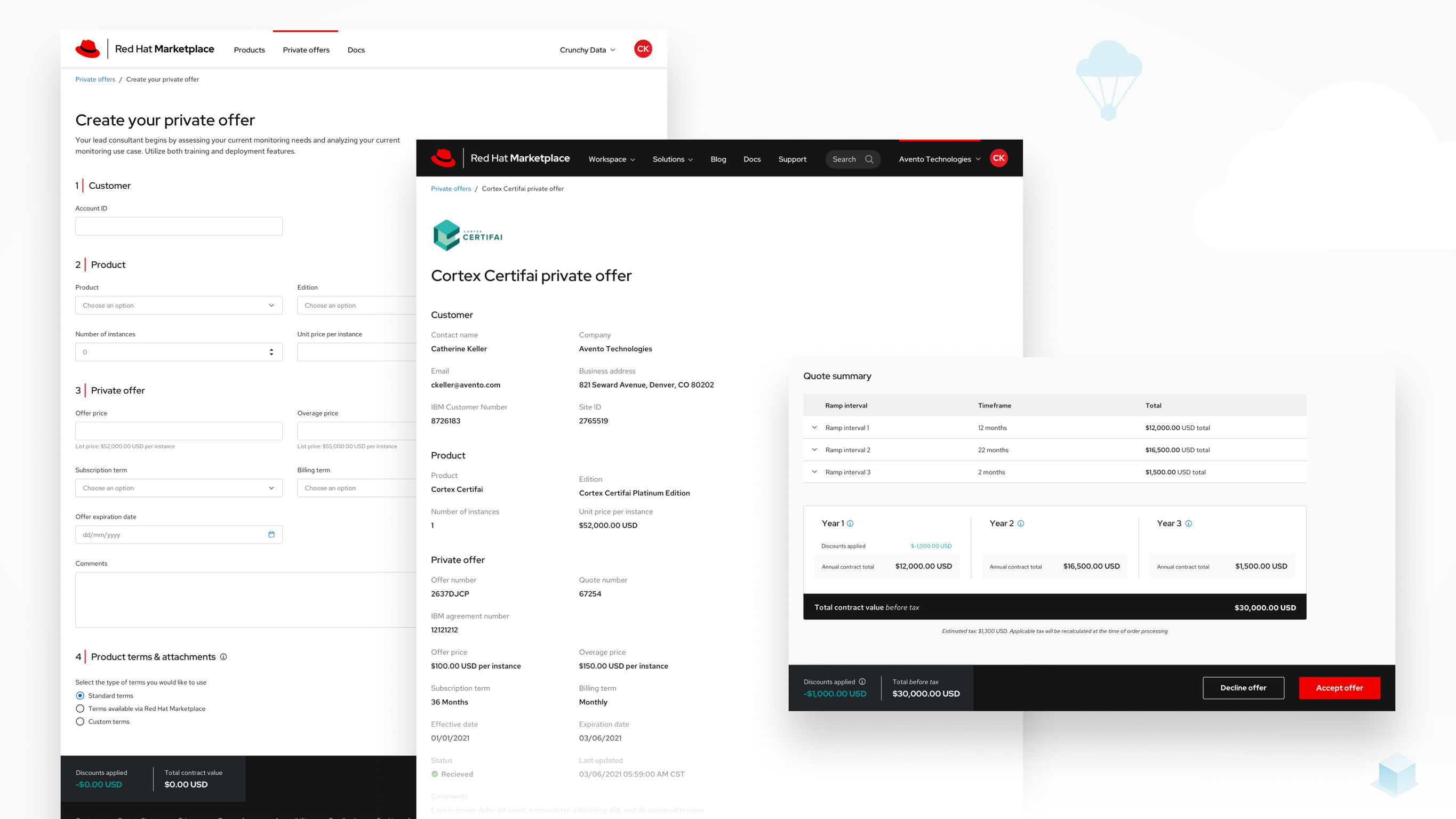Viewport: 1456px width, 819px height.
Task: Click the info icon next to Year 1
Action: (850, 524)
